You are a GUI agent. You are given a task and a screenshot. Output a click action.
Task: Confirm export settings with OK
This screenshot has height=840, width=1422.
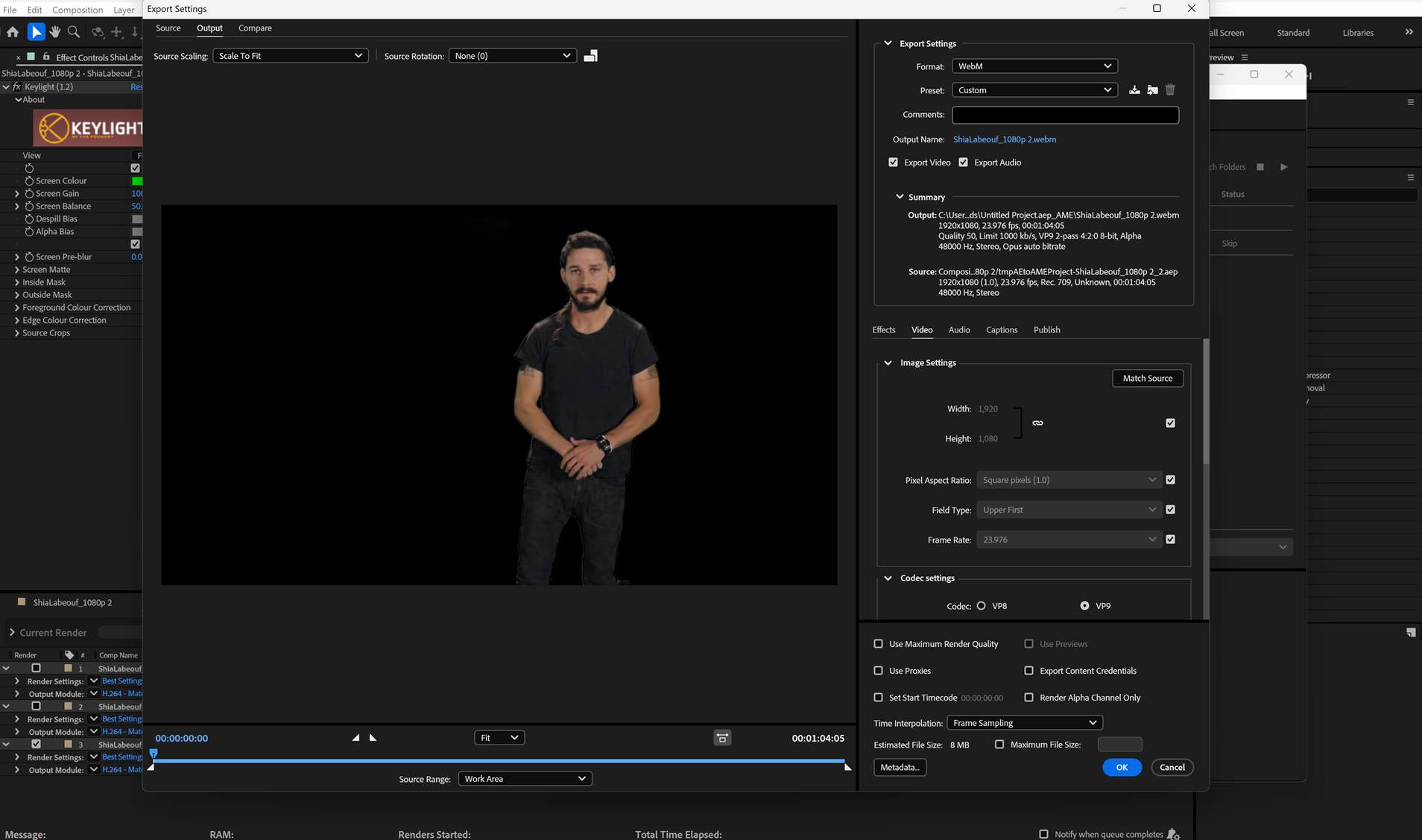(1122, 767)
